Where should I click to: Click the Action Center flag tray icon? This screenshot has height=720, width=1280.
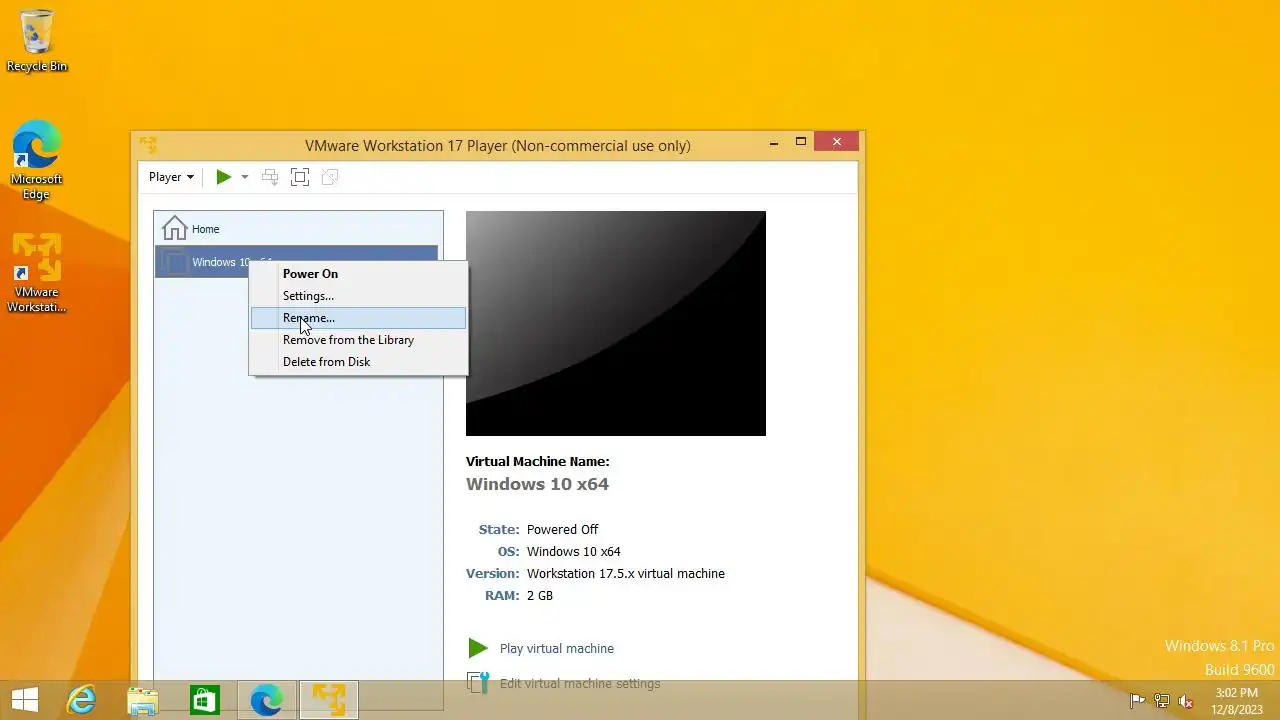pos(1137,701)
